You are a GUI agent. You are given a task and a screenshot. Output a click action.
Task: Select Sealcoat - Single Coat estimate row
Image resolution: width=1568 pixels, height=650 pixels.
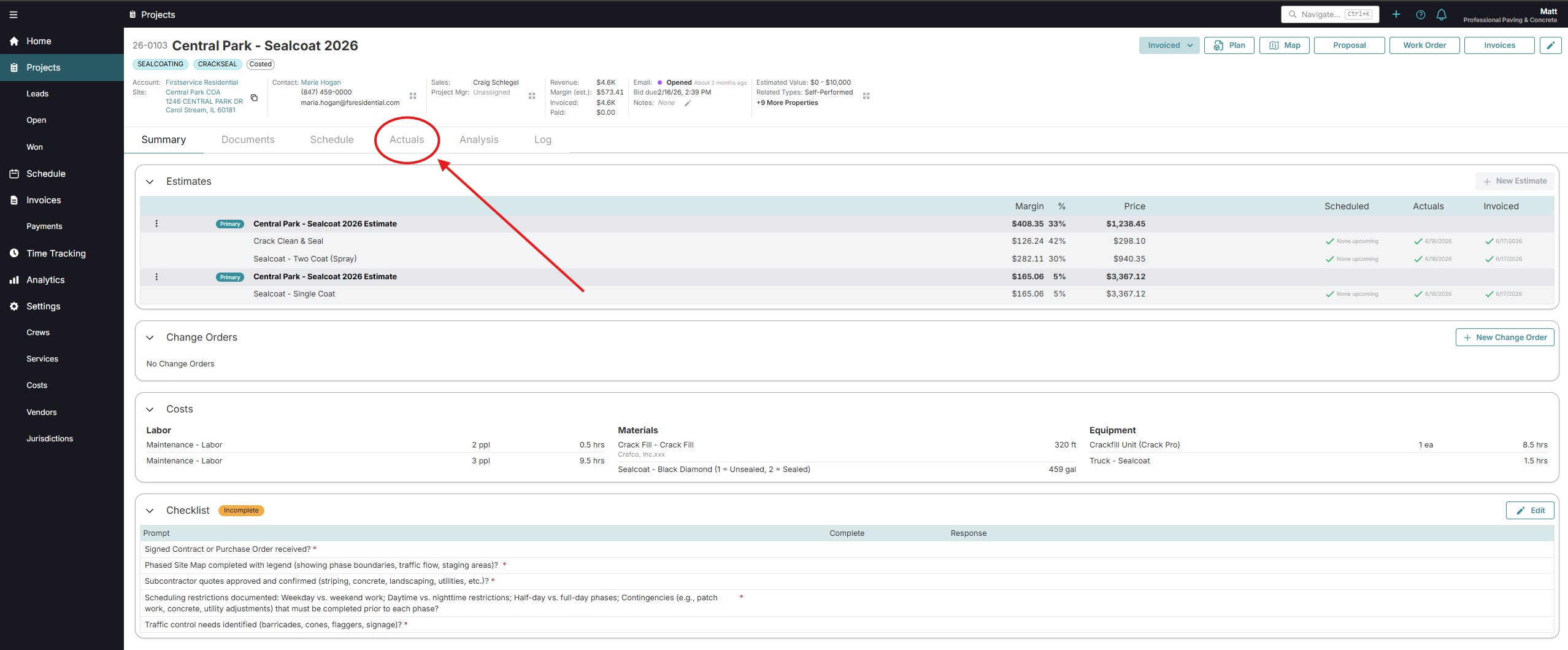tap(847, 294)
